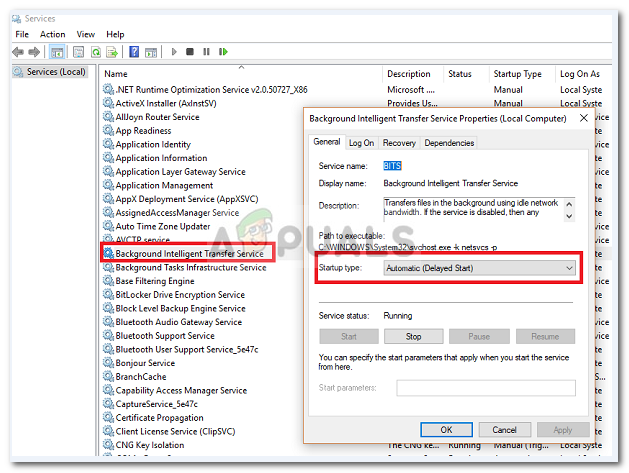Click the Start Service play icon
The height and width of the screenshot is (473, 629).
point(174,52)
